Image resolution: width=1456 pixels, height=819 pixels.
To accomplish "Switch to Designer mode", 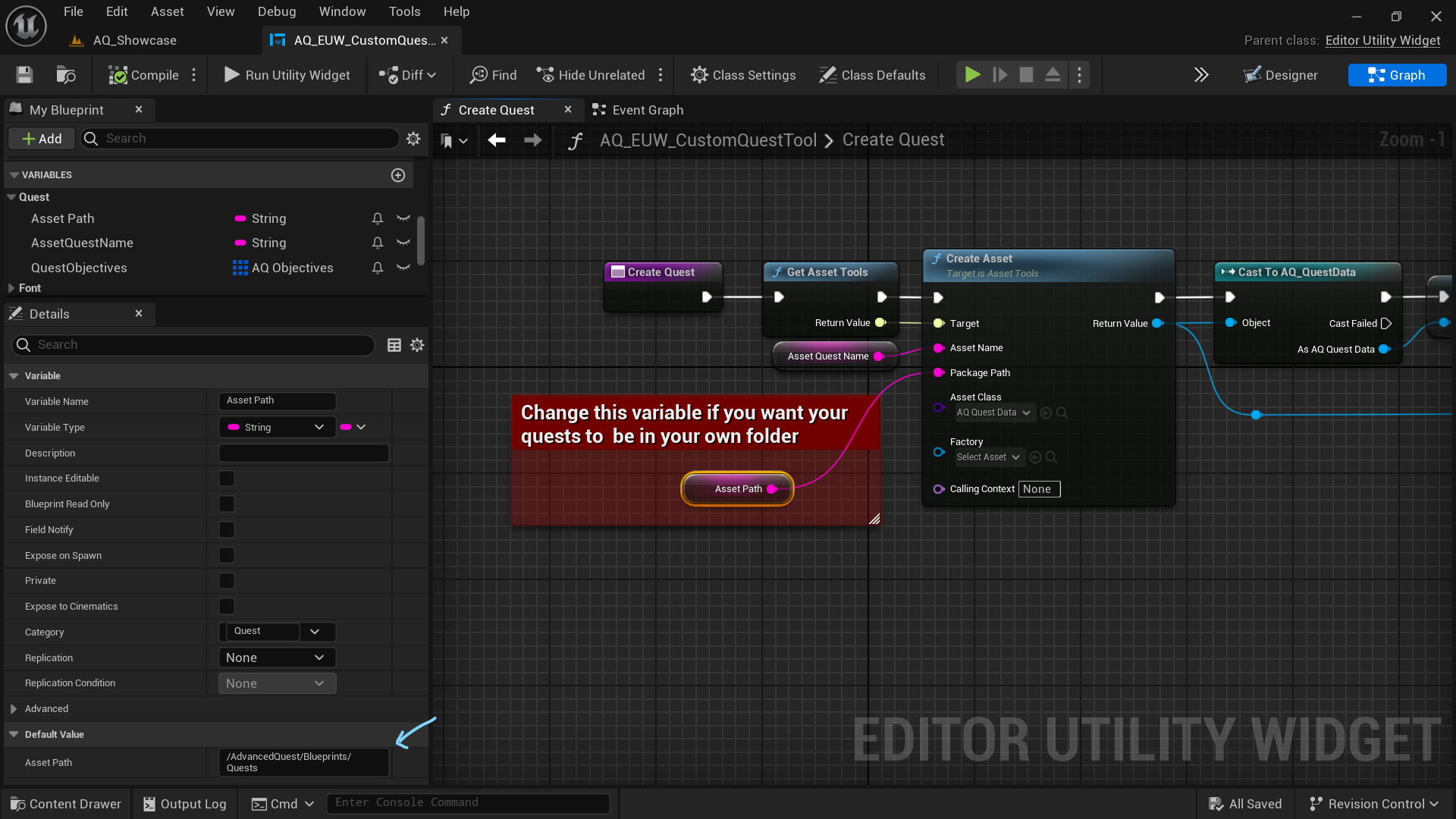I will 1281,75.
